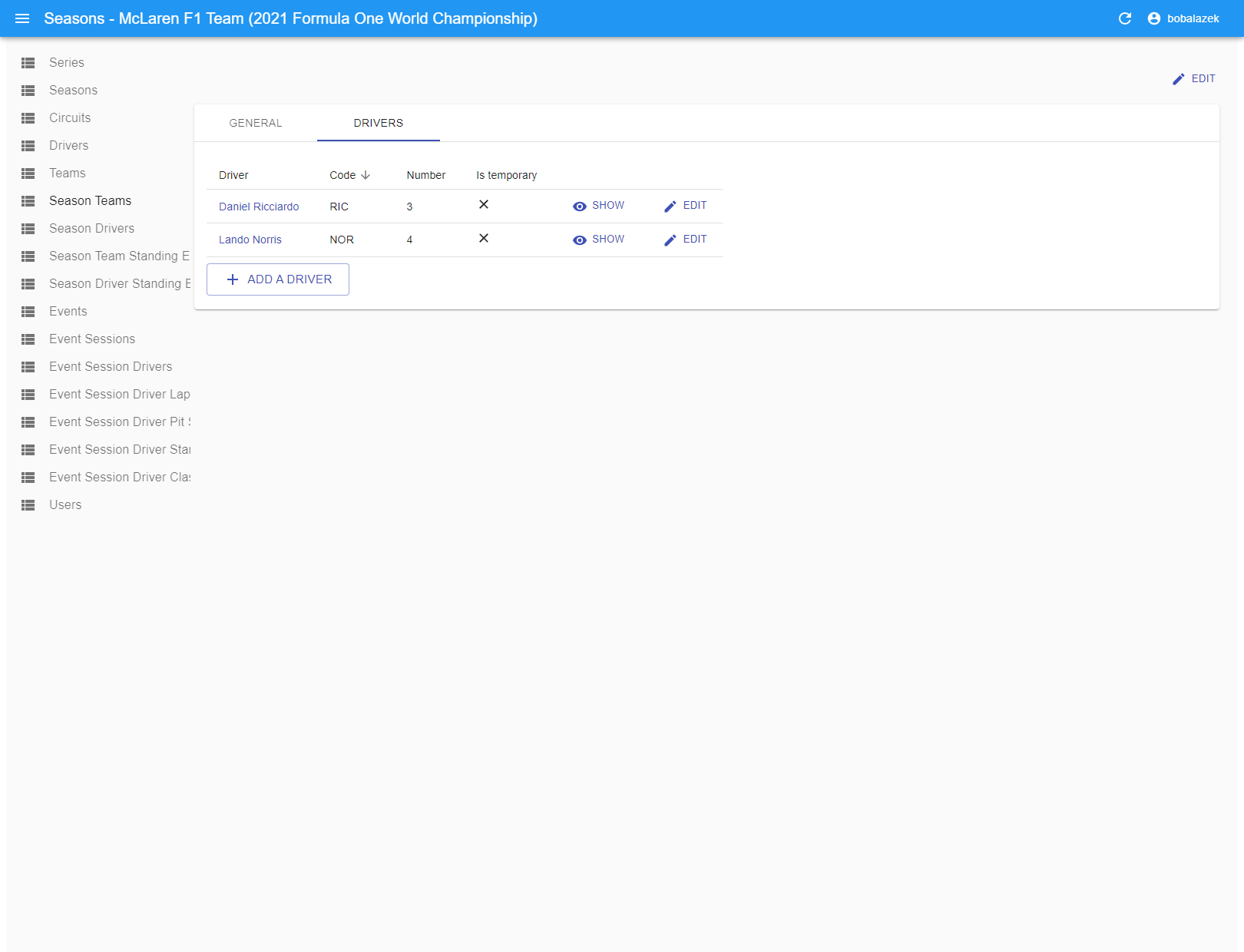The height and width of the screenshot is (952, 1244).
Task: Open Daniel Ricciardo driver link
Action: pyautogui.click(x=259, y=207)
